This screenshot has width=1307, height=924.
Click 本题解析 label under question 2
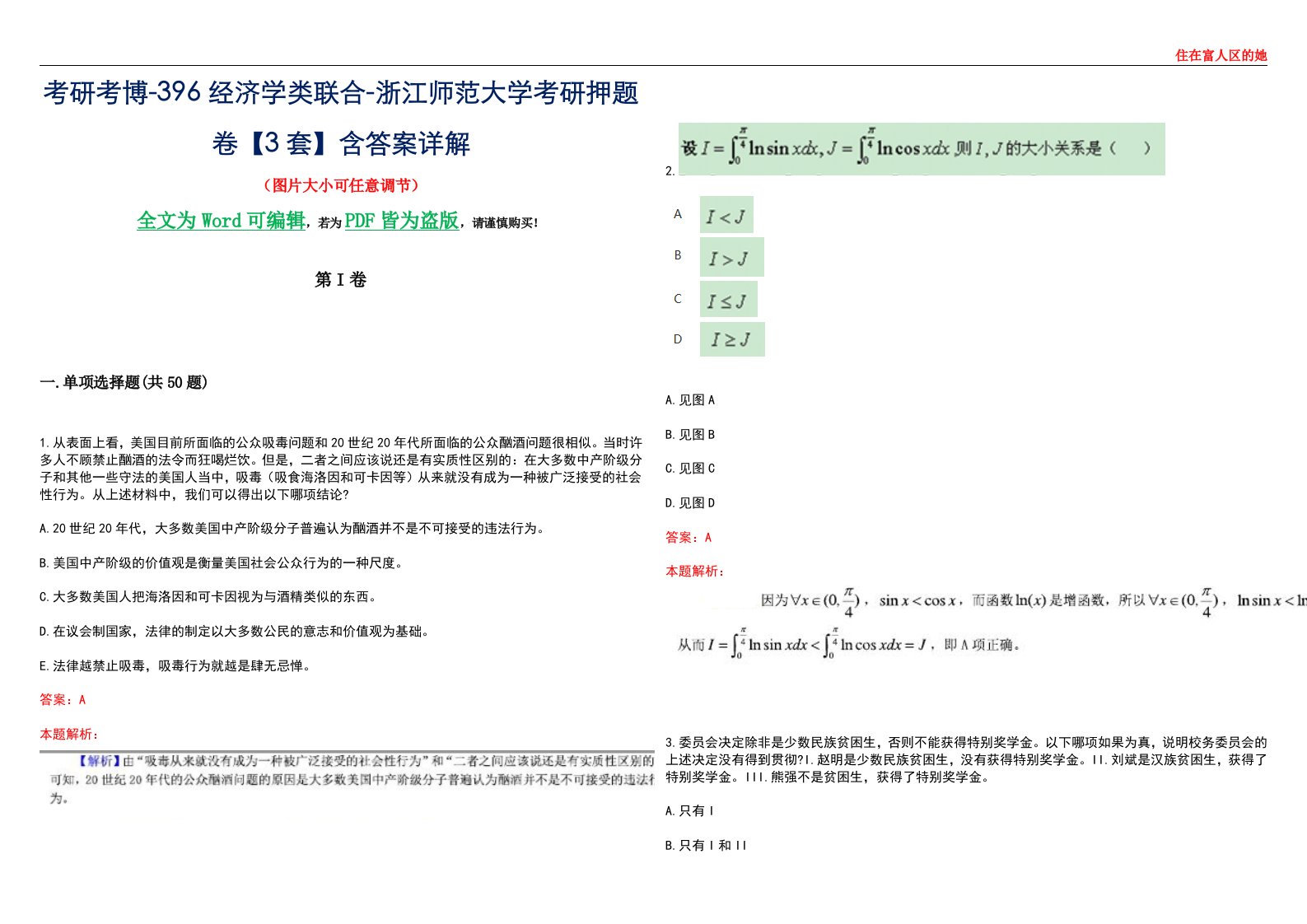(x=695, y=572)
